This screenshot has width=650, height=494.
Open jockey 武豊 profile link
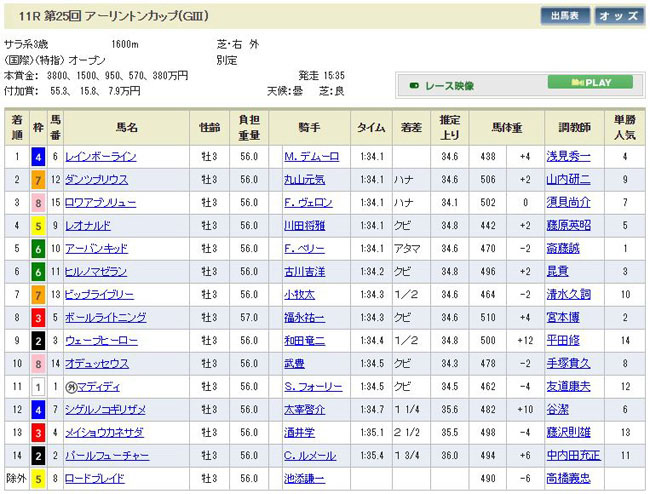(295, 363)
